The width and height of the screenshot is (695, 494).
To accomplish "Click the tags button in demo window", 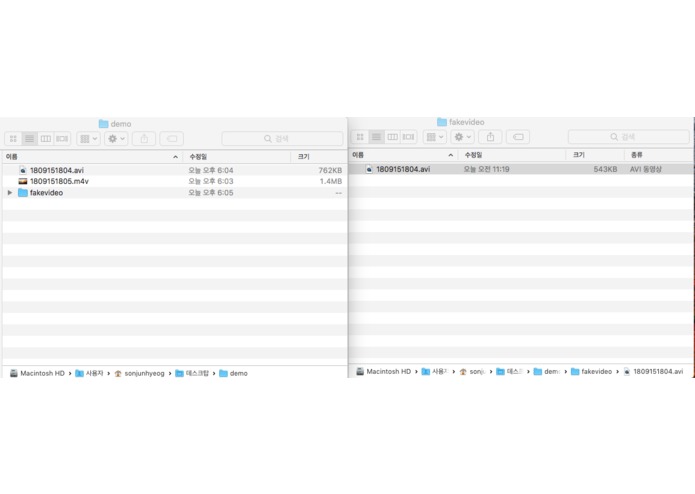I will (x=172, y=139).
